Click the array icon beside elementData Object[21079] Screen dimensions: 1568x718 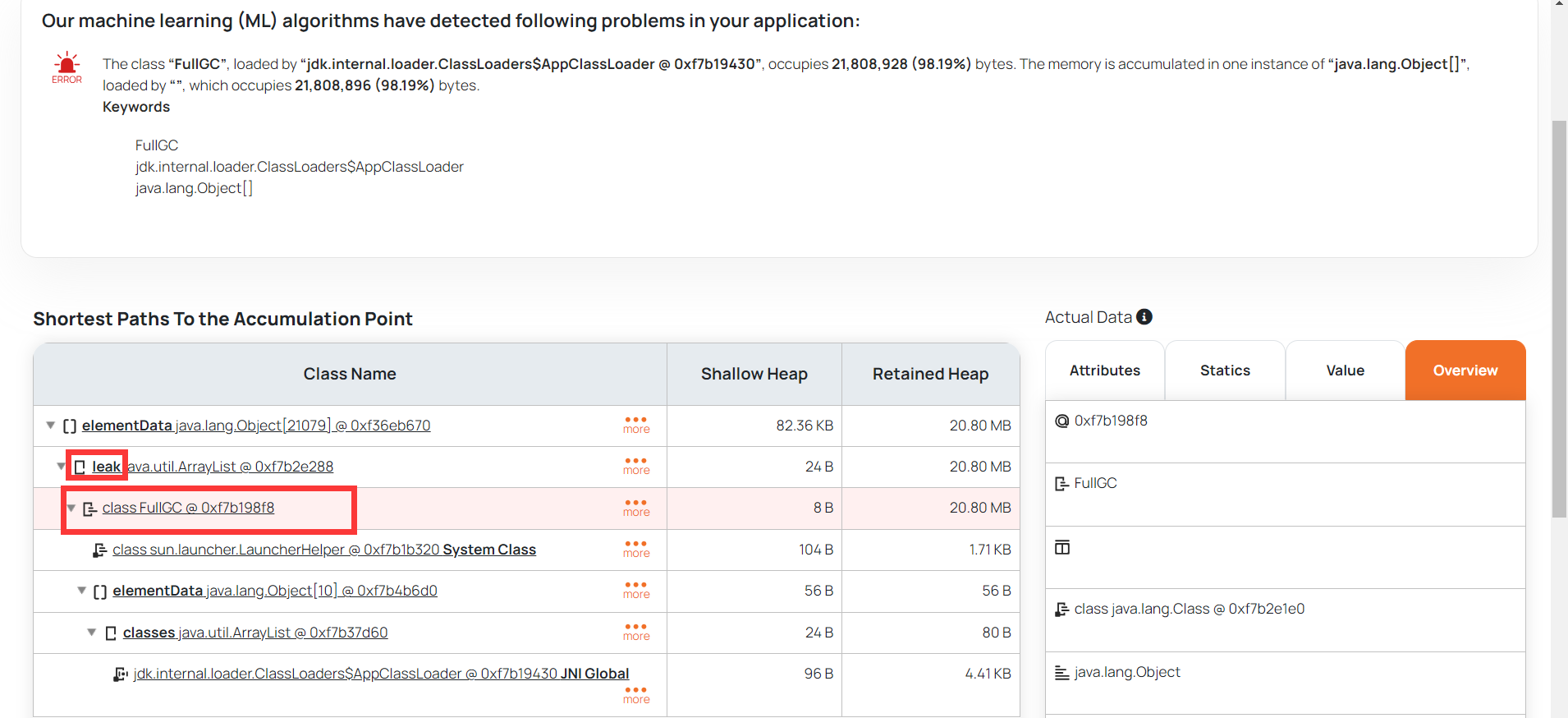[70, 426]
